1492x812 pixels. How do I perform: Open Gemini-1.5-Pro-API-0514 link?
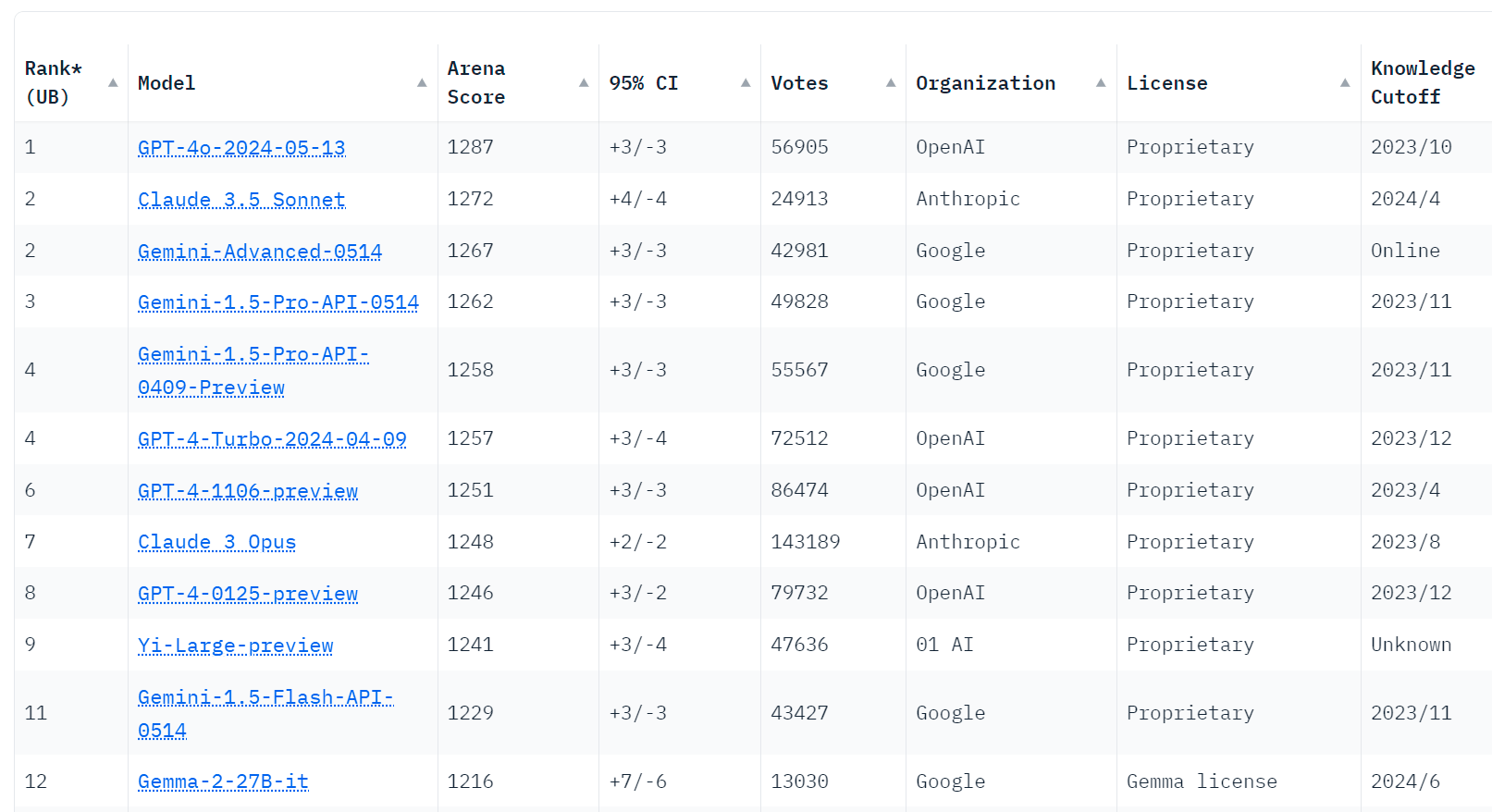(278, 302)
